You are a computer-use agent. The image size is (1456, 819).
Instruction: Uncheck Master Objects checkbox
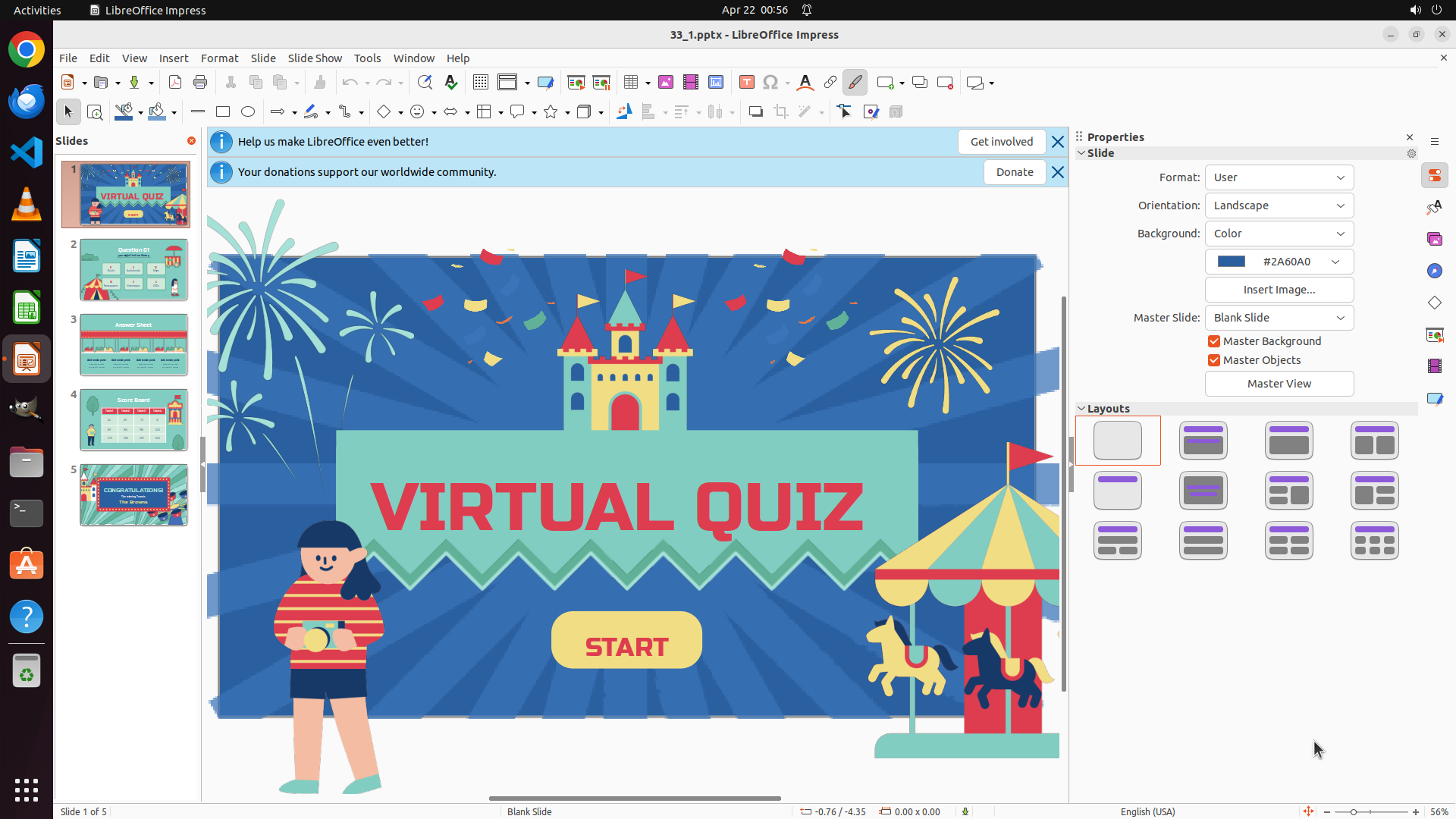[x=1214, y=360]
